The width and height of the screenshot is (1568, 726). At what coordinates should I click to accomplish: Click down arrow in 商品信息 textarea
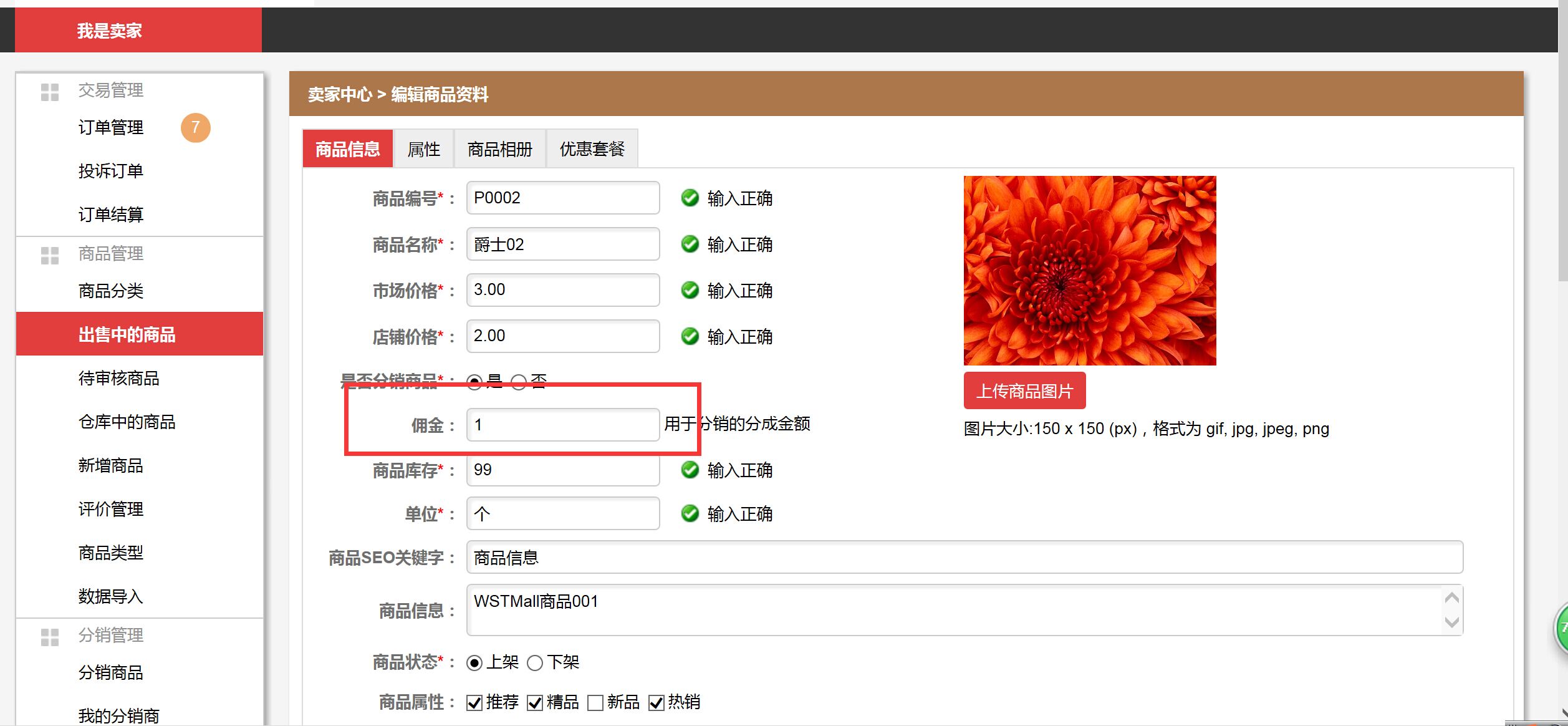[1451, 622]
